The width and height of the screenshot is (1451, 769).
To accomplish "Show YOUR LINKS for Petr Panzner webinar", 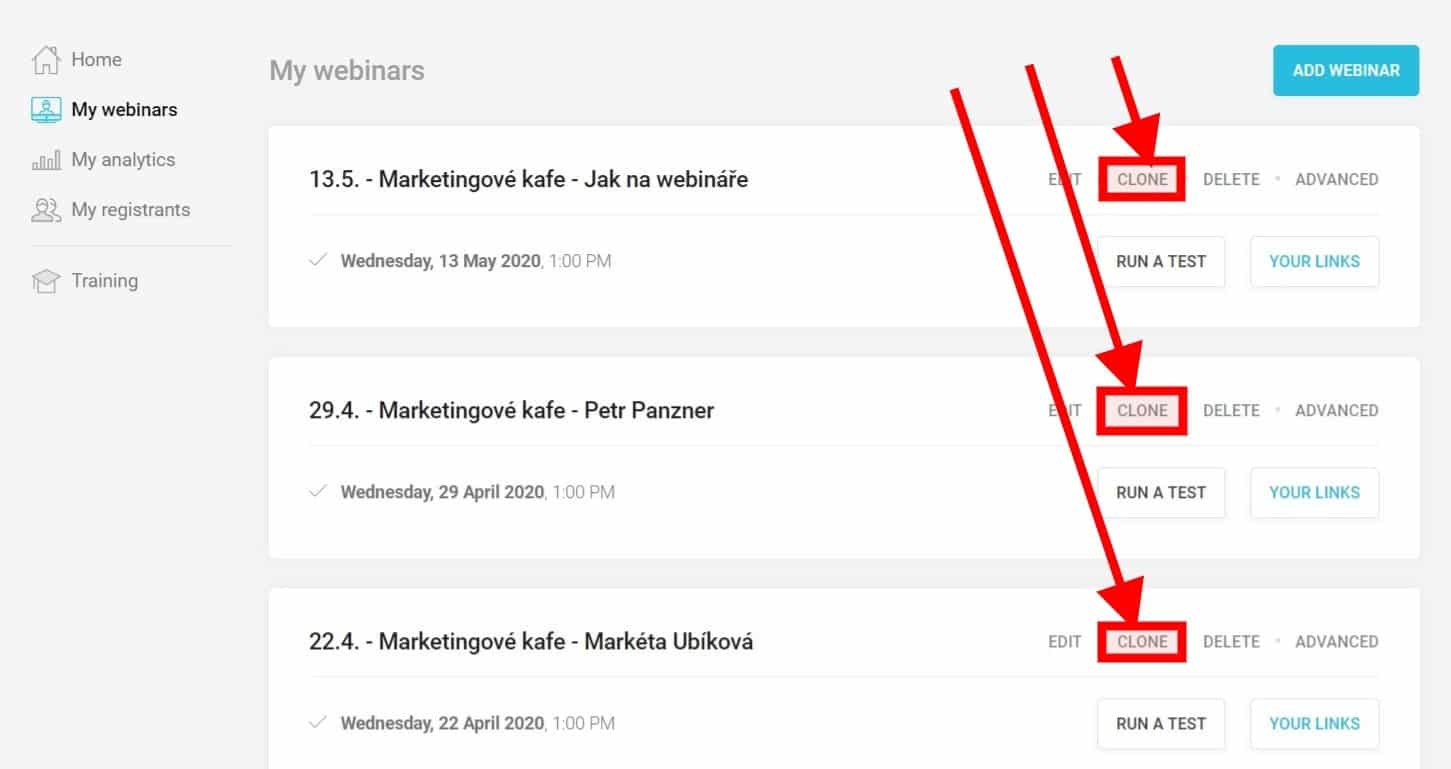I will [x=1314, y=493].
